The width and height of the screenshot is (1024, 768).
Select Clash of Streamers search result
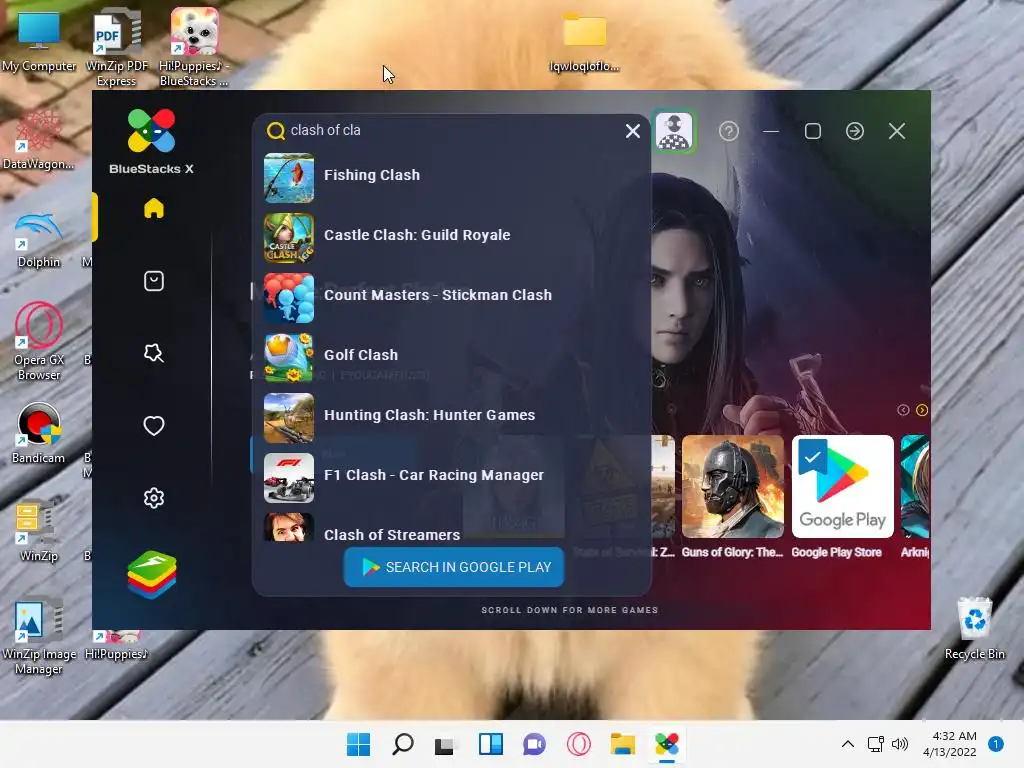452,528
